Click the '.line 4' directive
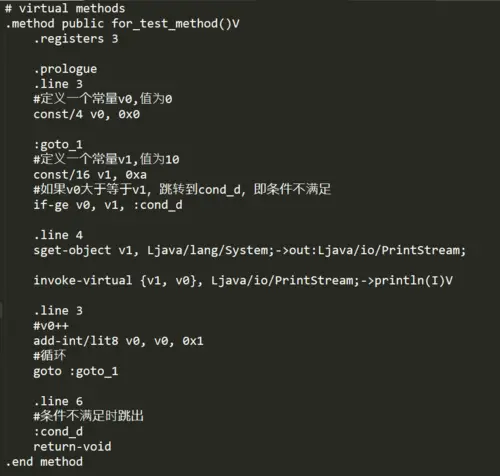Screen dimensions: 500x476 pyautogui.click(x=58, y=235)
